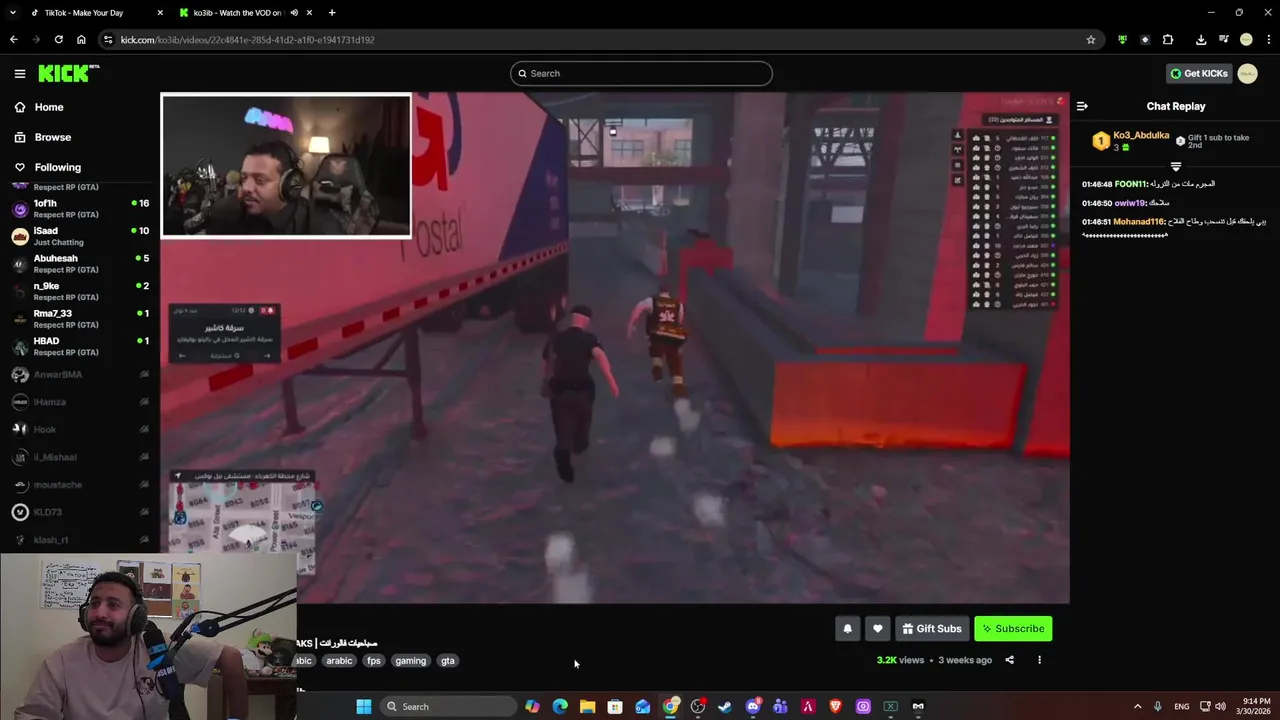Open chat user Mohanad116's name
This screenshot has height=720, width=1280.
(x=1139, y=222)
